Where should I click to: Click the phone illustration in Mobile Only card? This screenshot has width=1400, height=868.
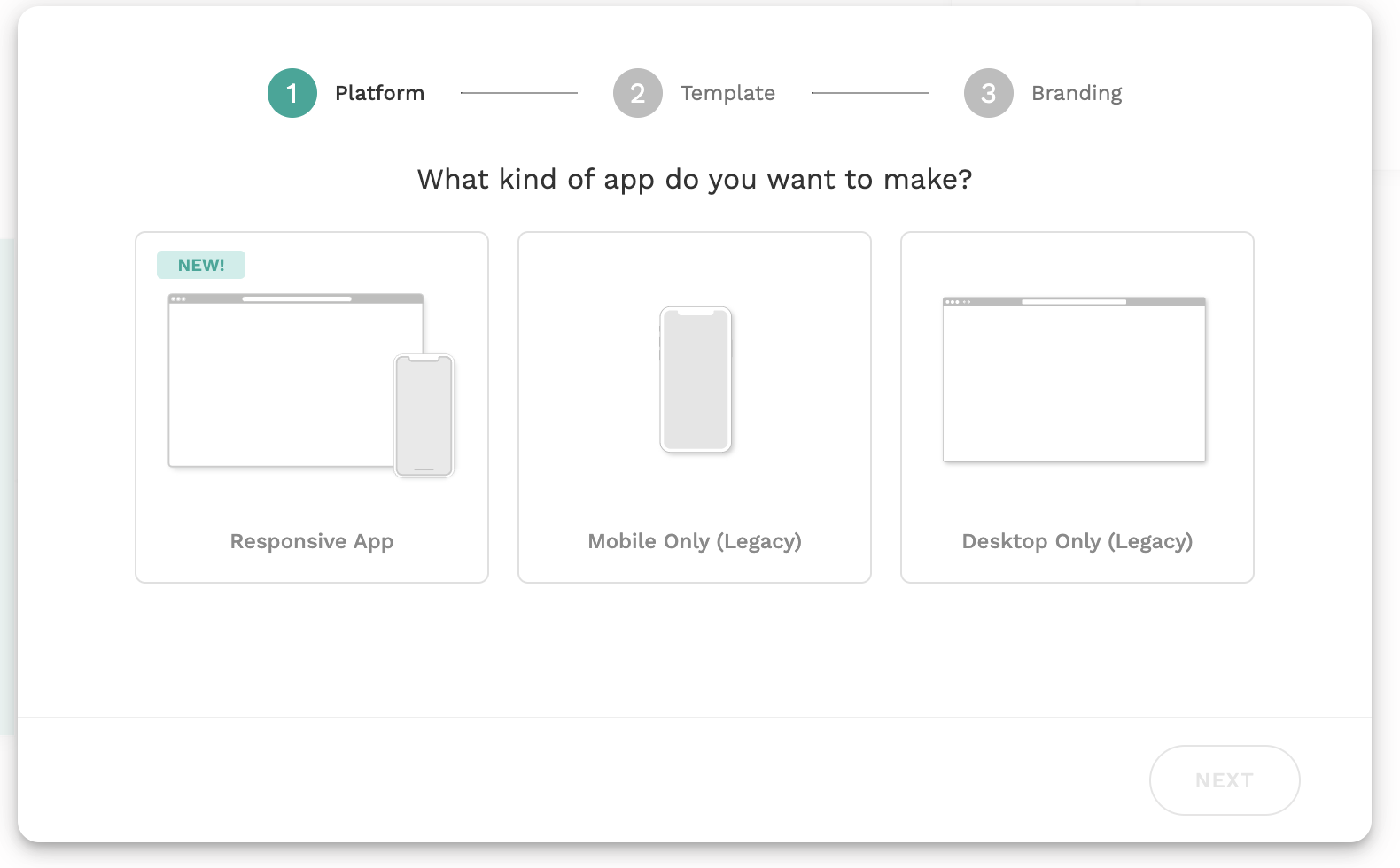696,380
